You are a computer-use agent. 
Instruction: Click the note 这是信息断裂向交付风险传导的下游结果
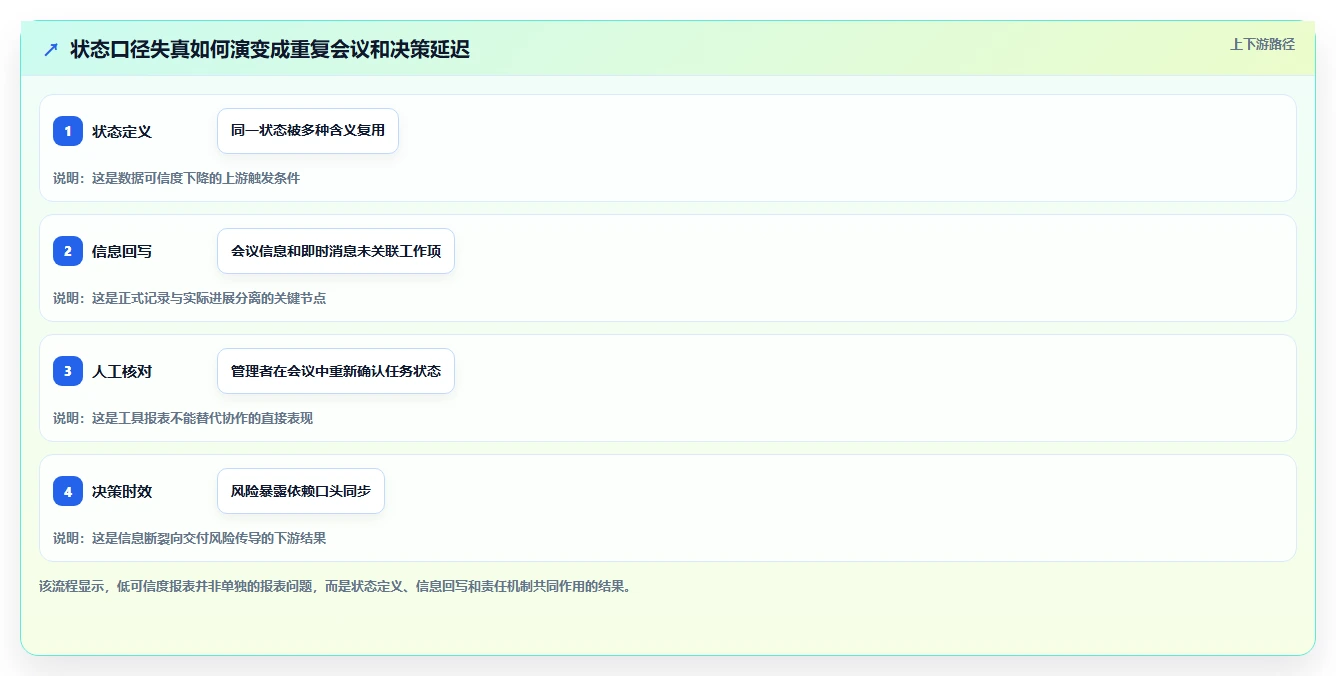point(190,538)
